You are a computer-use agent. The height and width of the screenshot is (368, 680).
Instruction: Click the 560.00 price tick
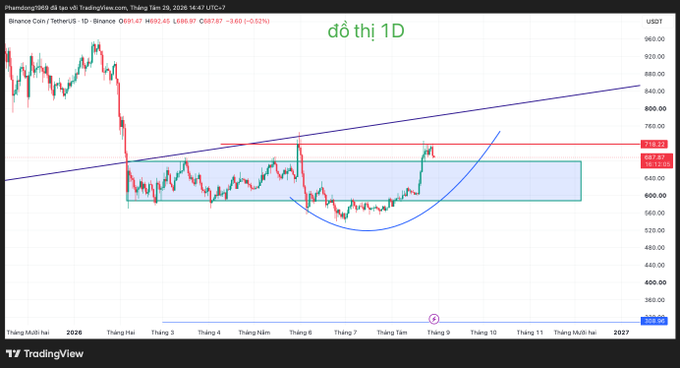(655, 213)
